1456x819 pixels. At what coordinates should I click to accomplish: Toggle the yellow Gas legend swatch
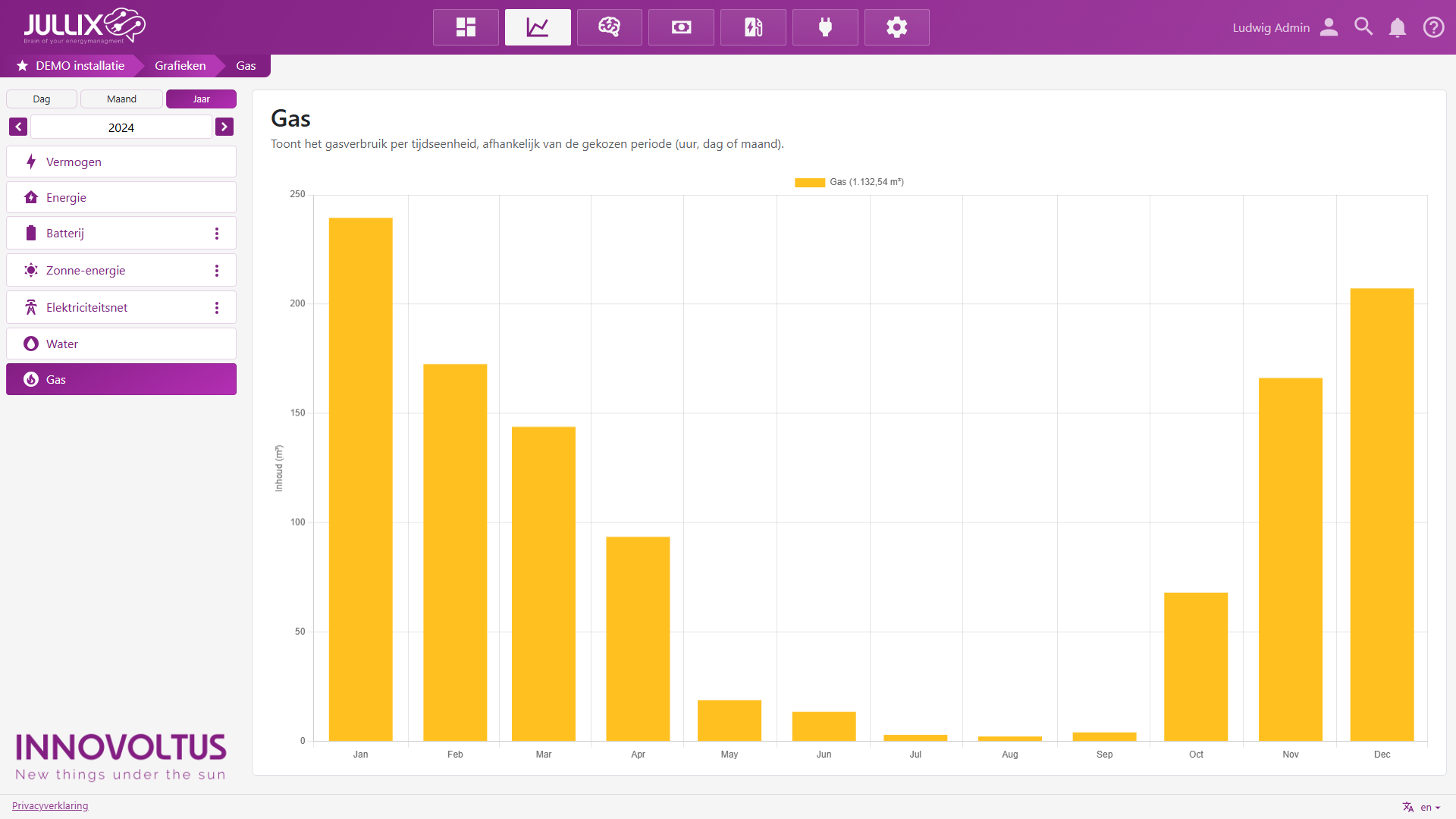pyautogui.click(x=809, y=182)
